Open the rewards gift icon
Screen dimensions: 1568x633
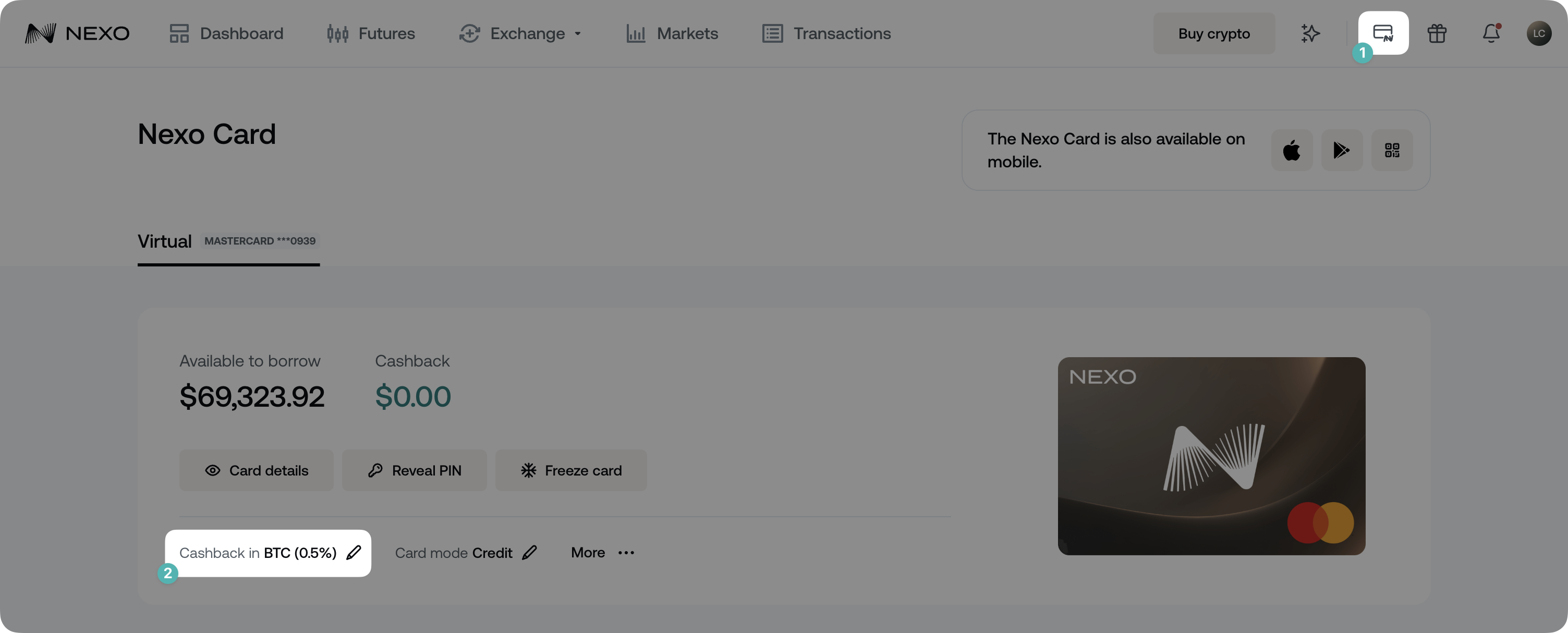[1437, 33]
